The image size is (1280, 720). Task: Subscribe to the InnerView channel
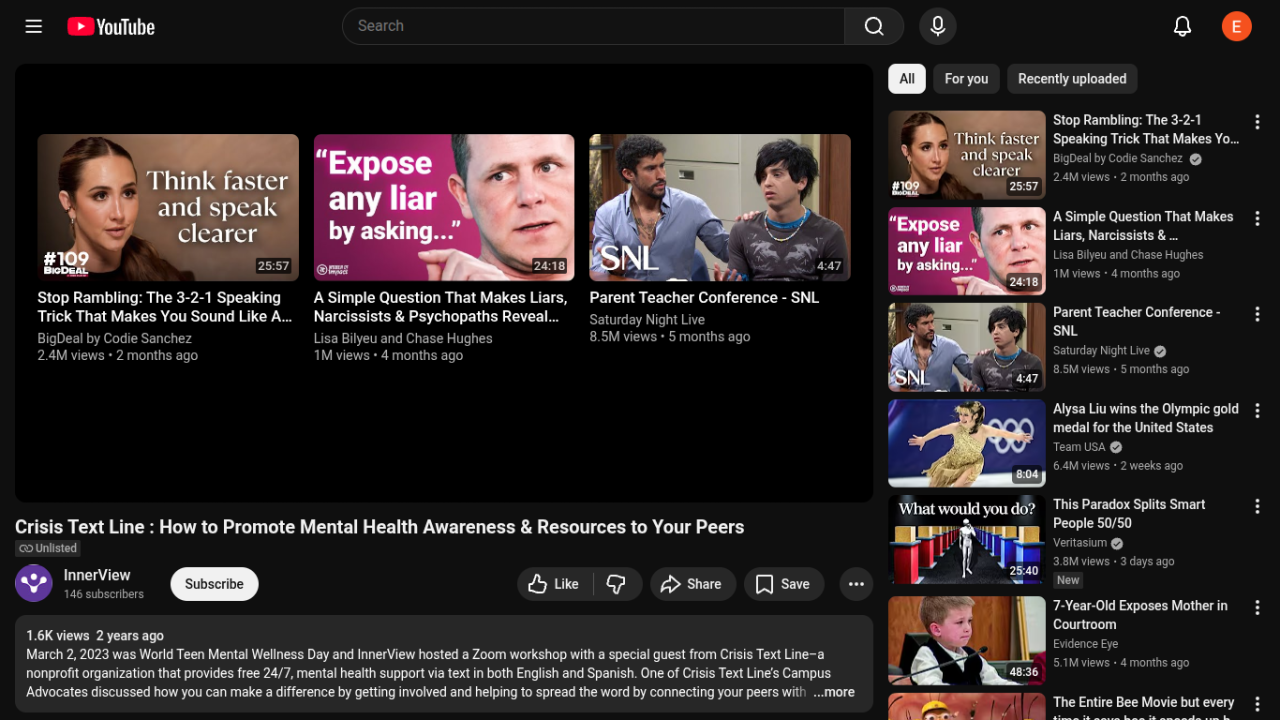pyautogui.click(x=214, y=584)
